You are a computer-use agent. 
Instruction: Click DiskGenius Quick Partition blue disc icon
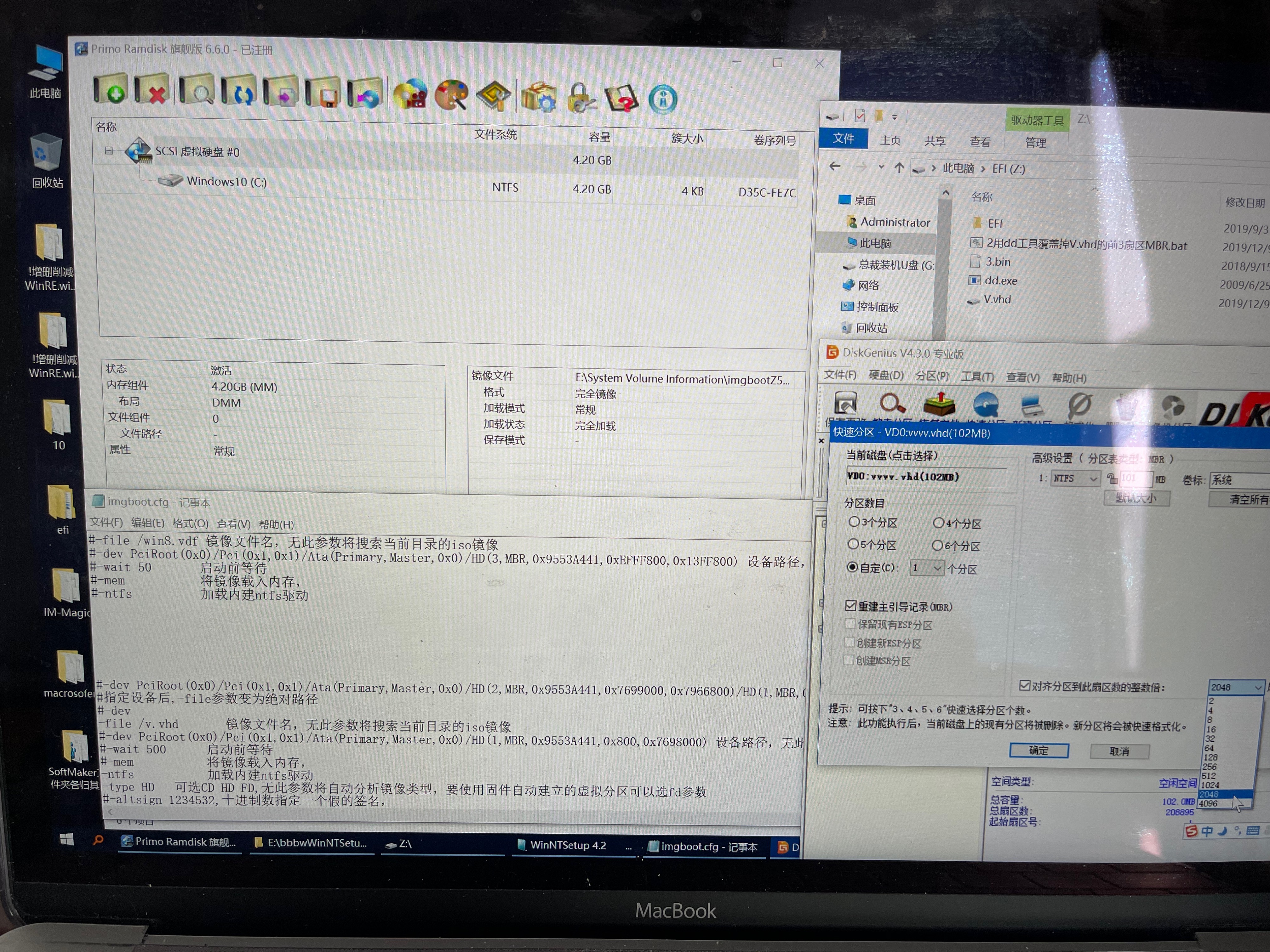coord(986,405)
